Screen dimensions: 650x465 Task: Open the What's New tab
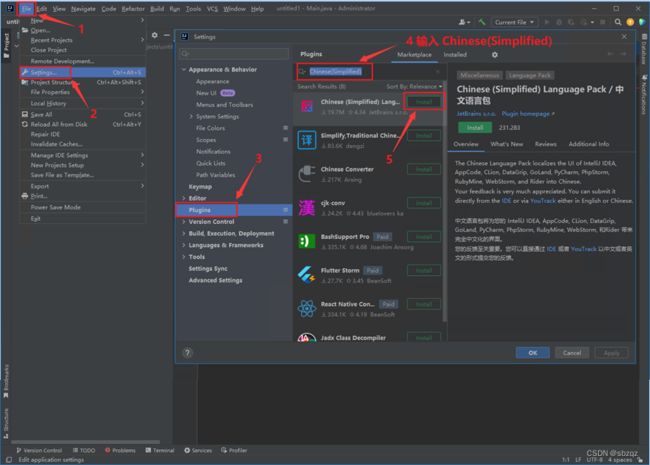click(x=507, y=144)
